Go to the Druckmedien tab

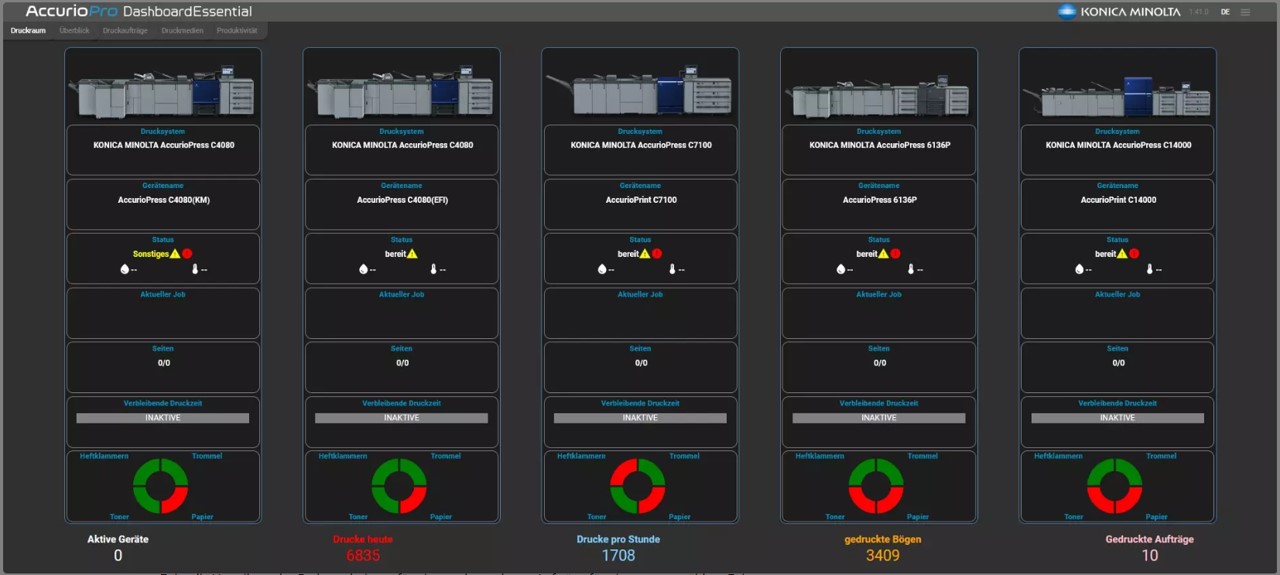tap(182, 31)
